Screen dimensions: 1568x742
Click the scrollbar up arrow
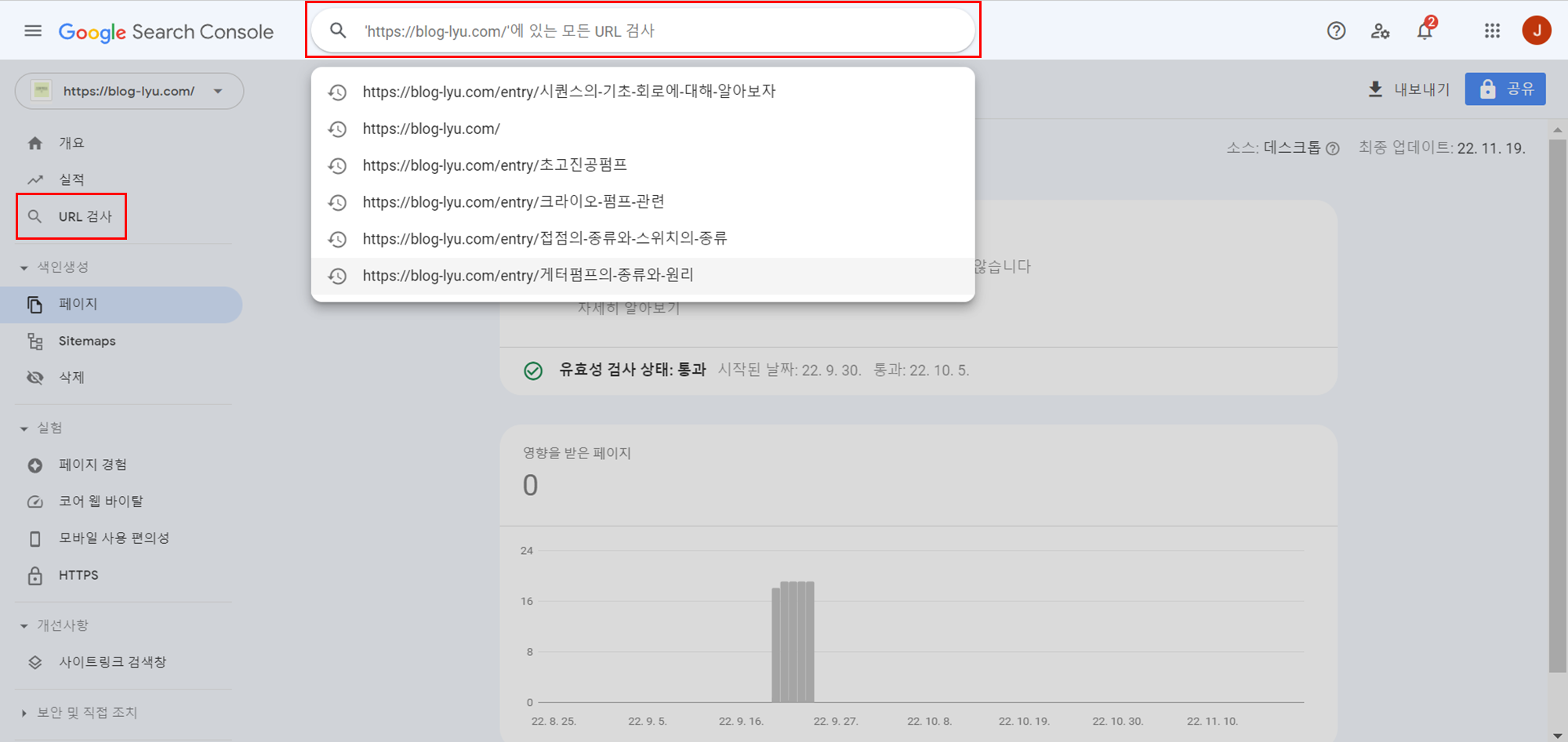point(1557,130)
